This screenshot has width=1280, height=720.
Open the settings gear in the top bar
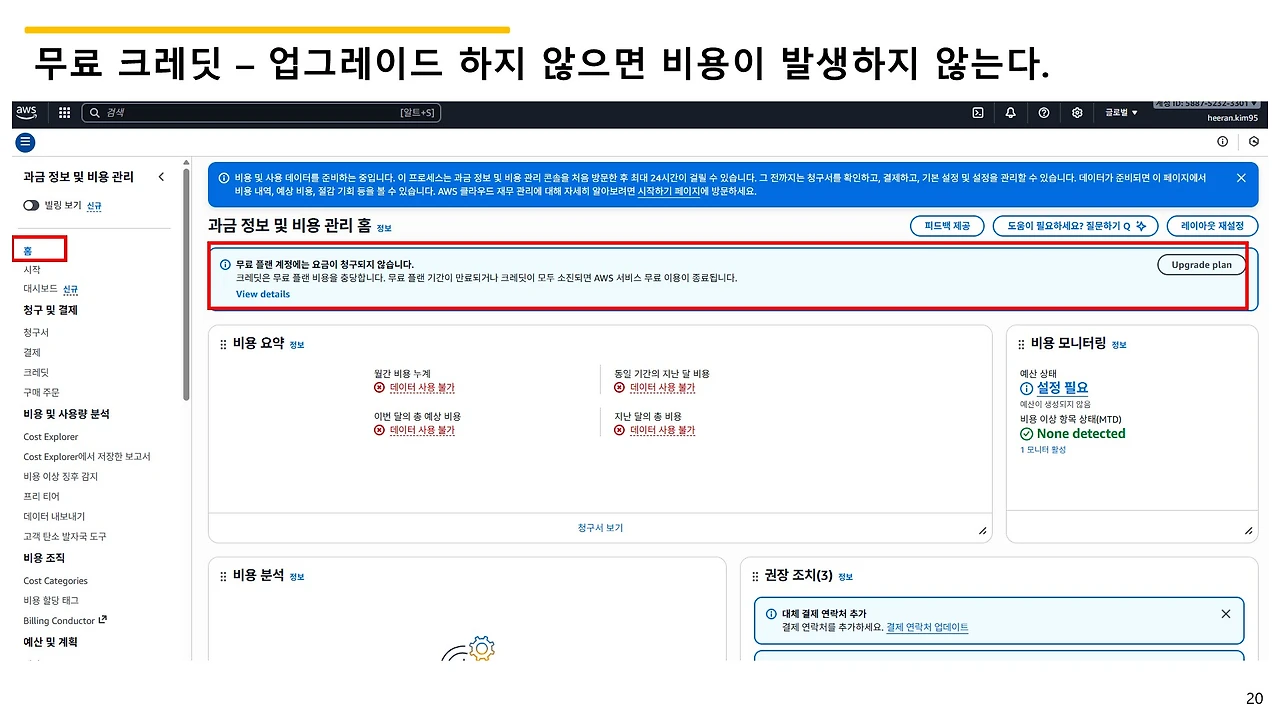(x=1076, y=112)
